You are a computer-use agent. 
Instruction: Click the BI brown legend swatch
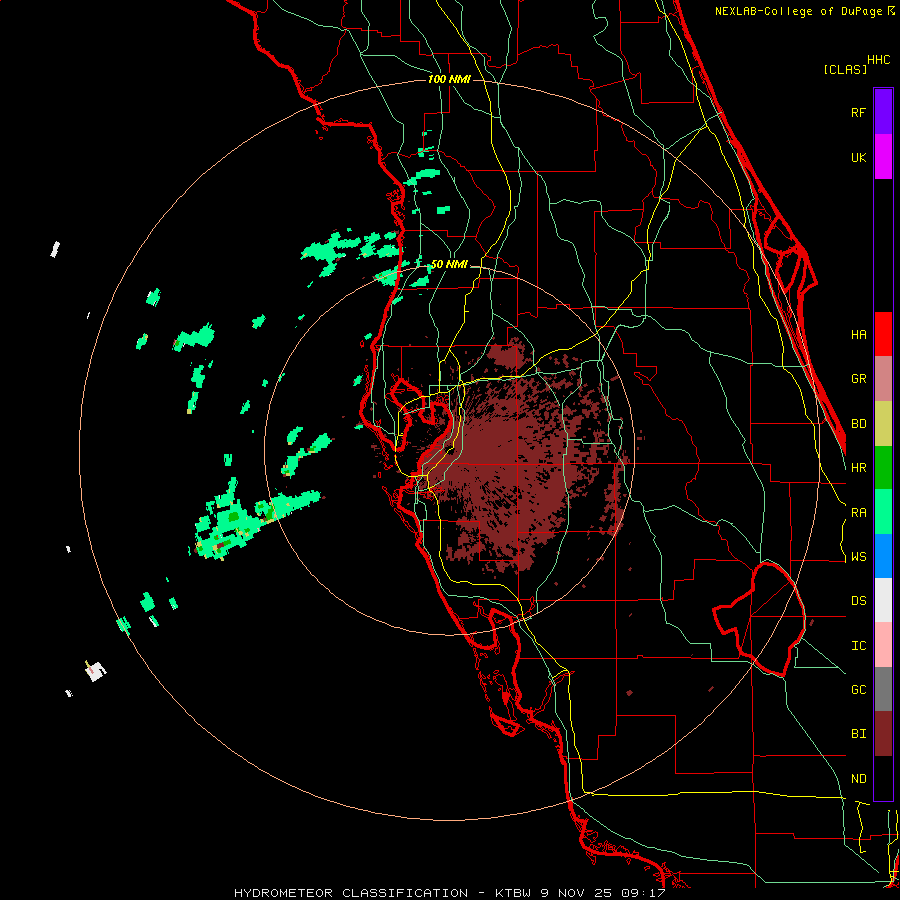tap(883, 734)
